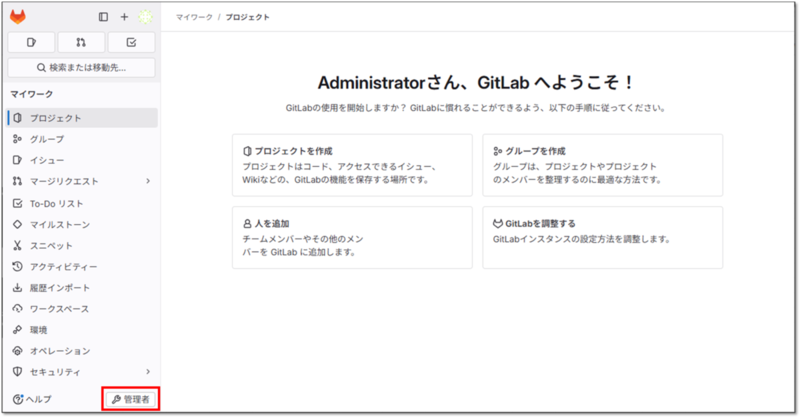
Task: Open assigned issues shortcut button
Action: pos(32,42)
